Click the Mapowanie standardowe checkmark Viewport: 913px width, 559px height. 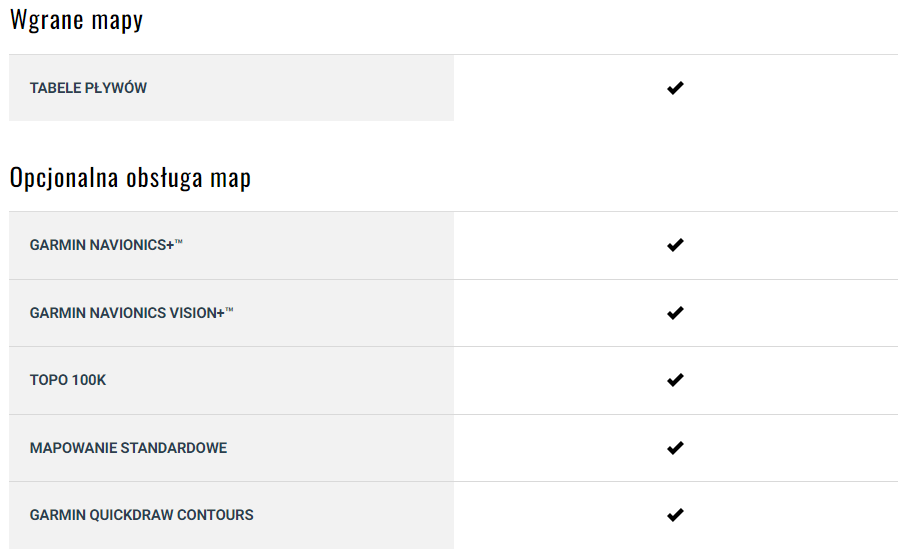tap(675, 448)
